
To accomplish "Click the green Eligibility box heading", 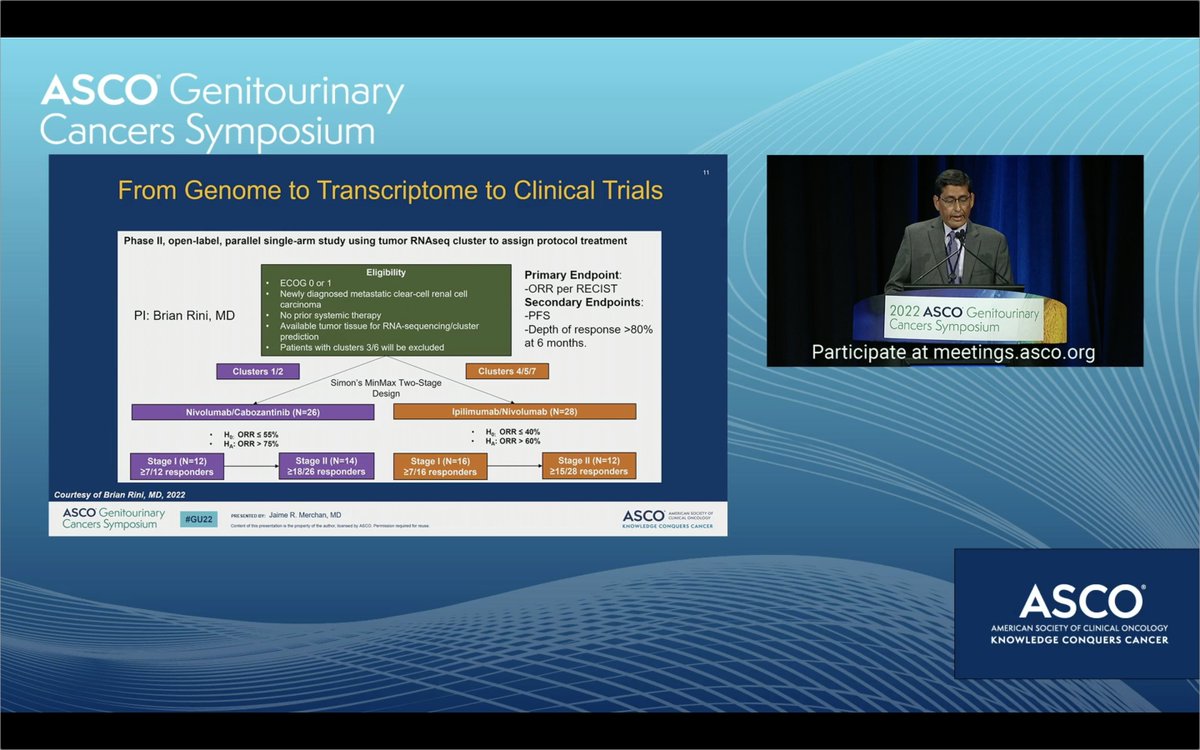I will (x=388, y=270).
